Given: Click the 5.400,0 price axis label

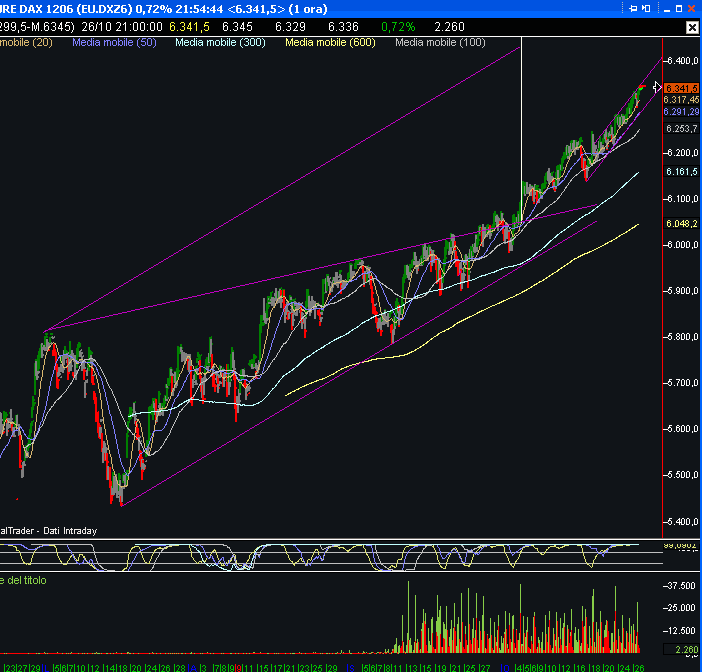Looking at the screenshot, I should 682,522.
